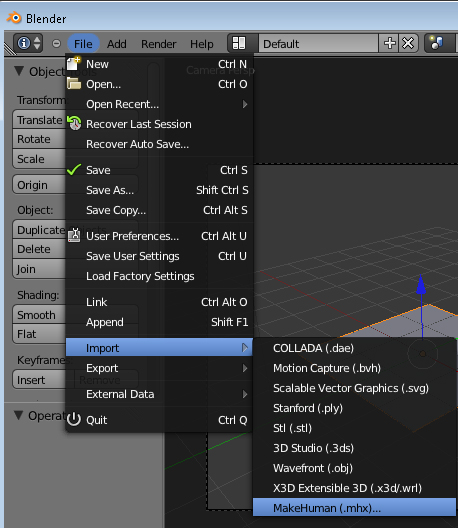458x528 pixels.
Task: Select Save User Settings
Action: pos(159,256)
